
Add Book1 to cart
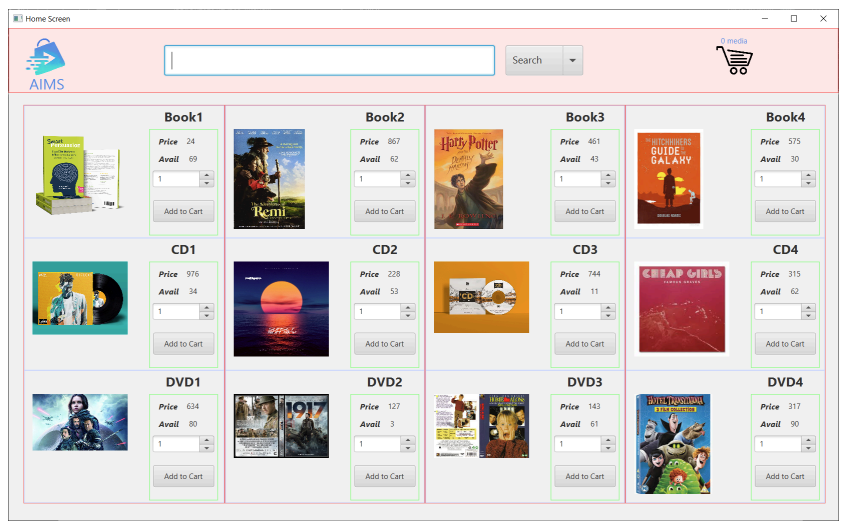point(183,211)
